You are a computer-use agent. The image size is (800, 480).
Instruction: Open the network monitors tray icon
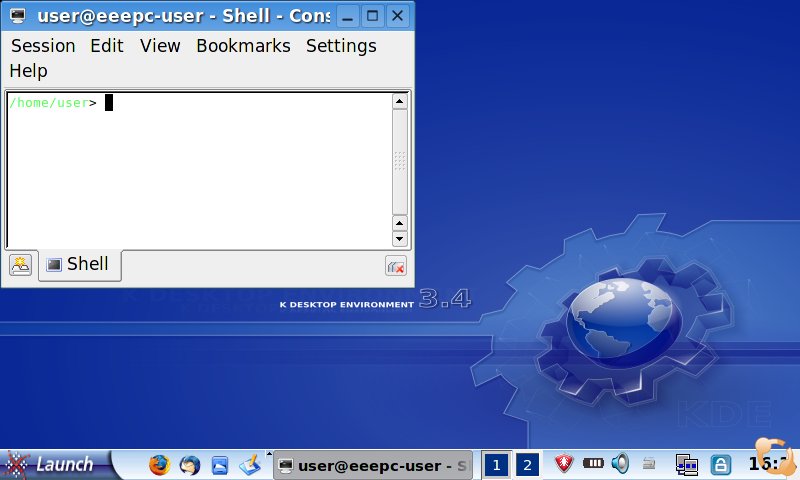687,465
